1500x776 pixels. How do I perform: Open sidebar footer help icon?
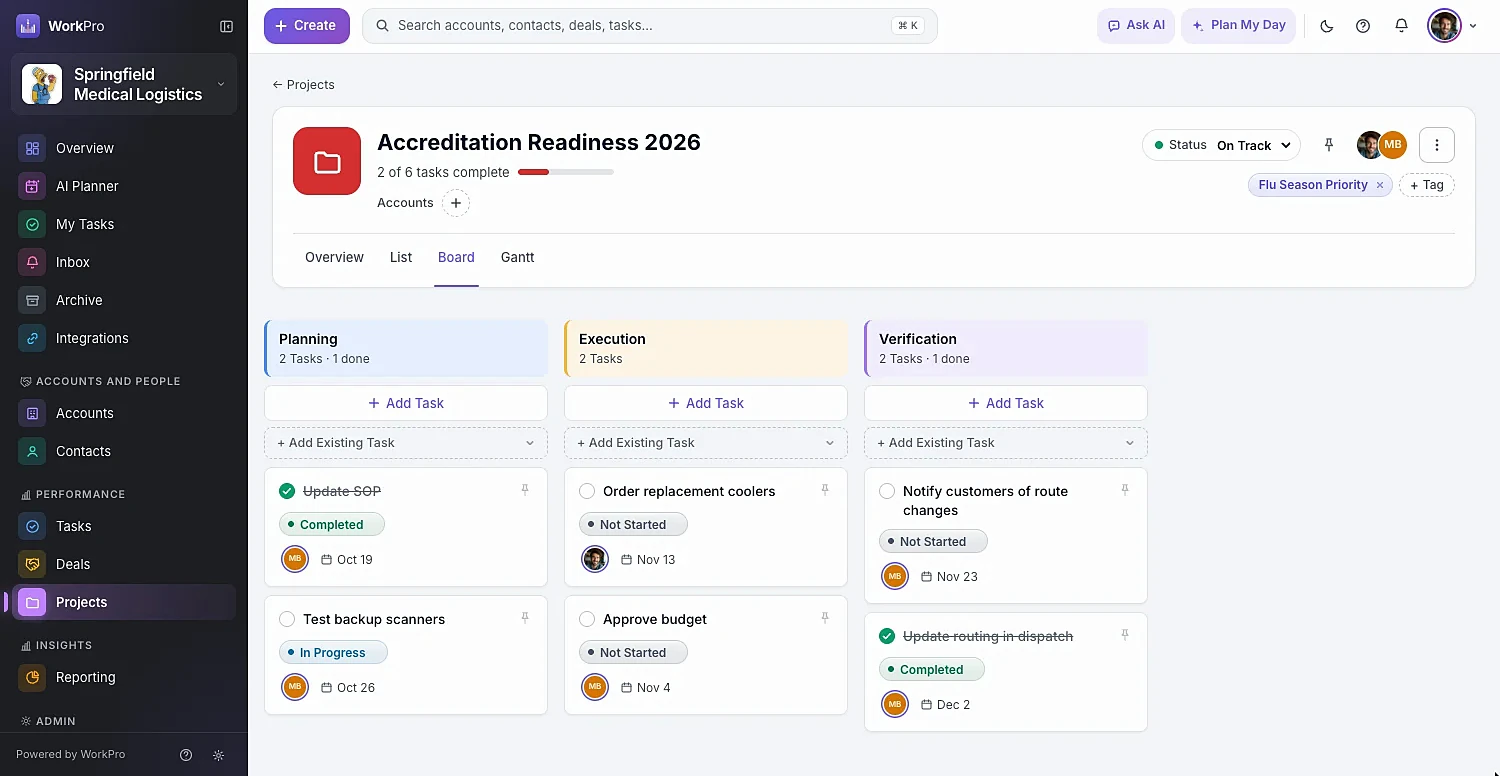pos(186,755)
